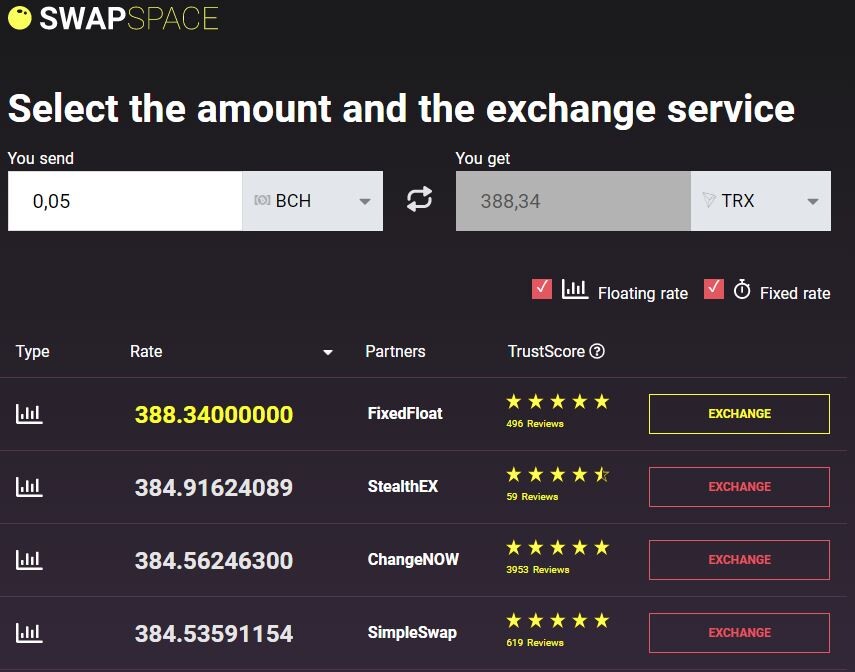Click the SwapSpace logo icon

(20, 18)
